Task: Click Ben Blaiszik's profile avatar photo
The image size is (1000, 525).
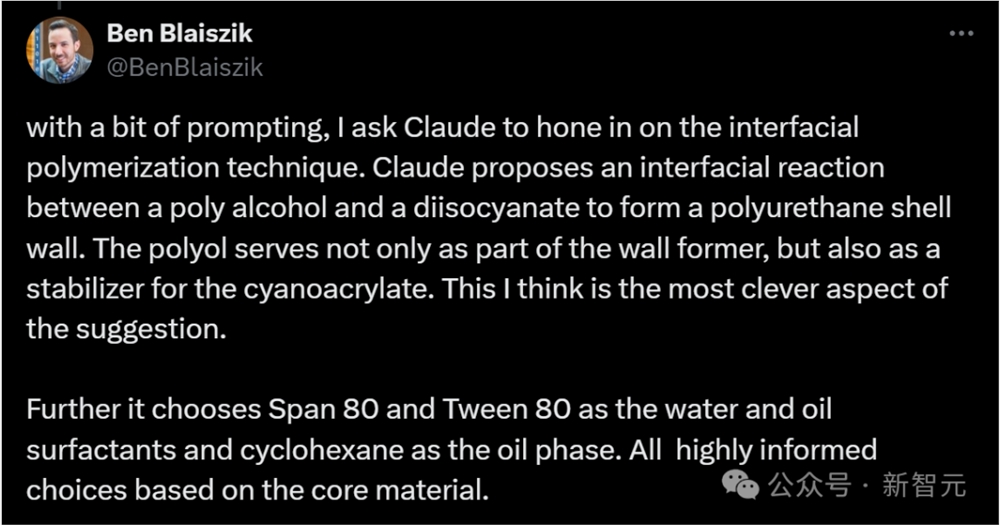Action: pos(59,50)
